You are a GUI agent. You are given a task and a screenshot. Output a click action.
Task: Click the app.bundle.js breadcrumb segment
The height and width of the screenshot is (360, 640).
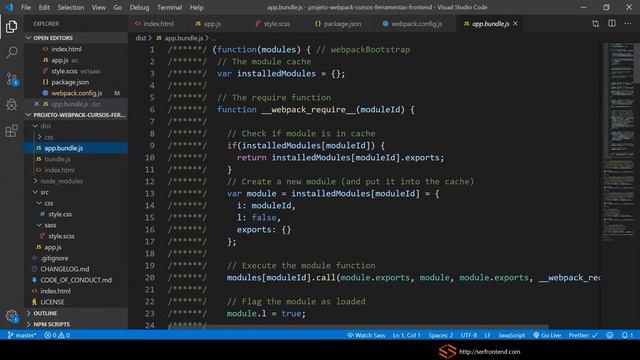point(180,38)
